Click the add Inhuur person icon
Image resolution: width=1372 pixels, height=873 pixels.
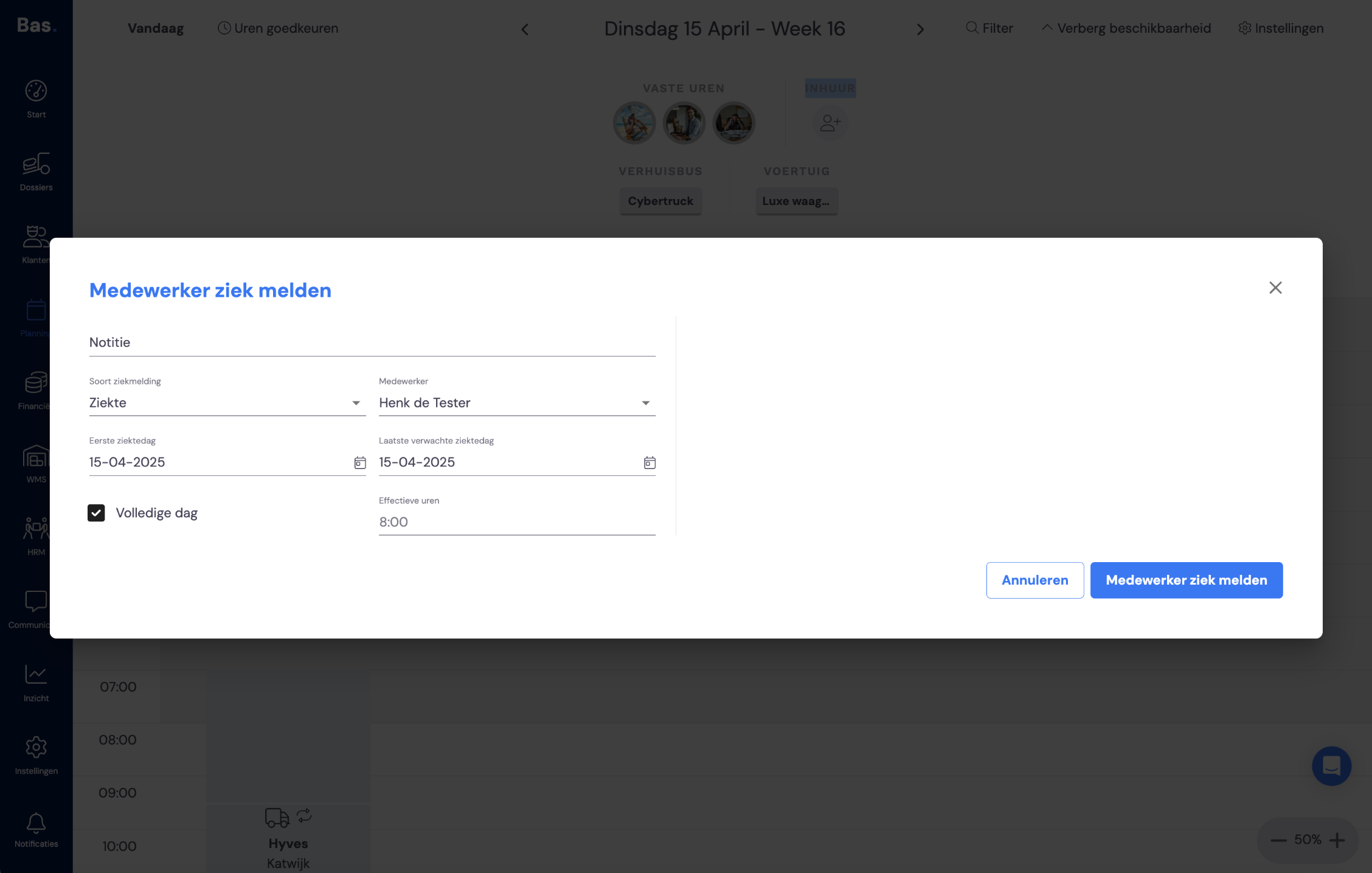tap(830, 123)
